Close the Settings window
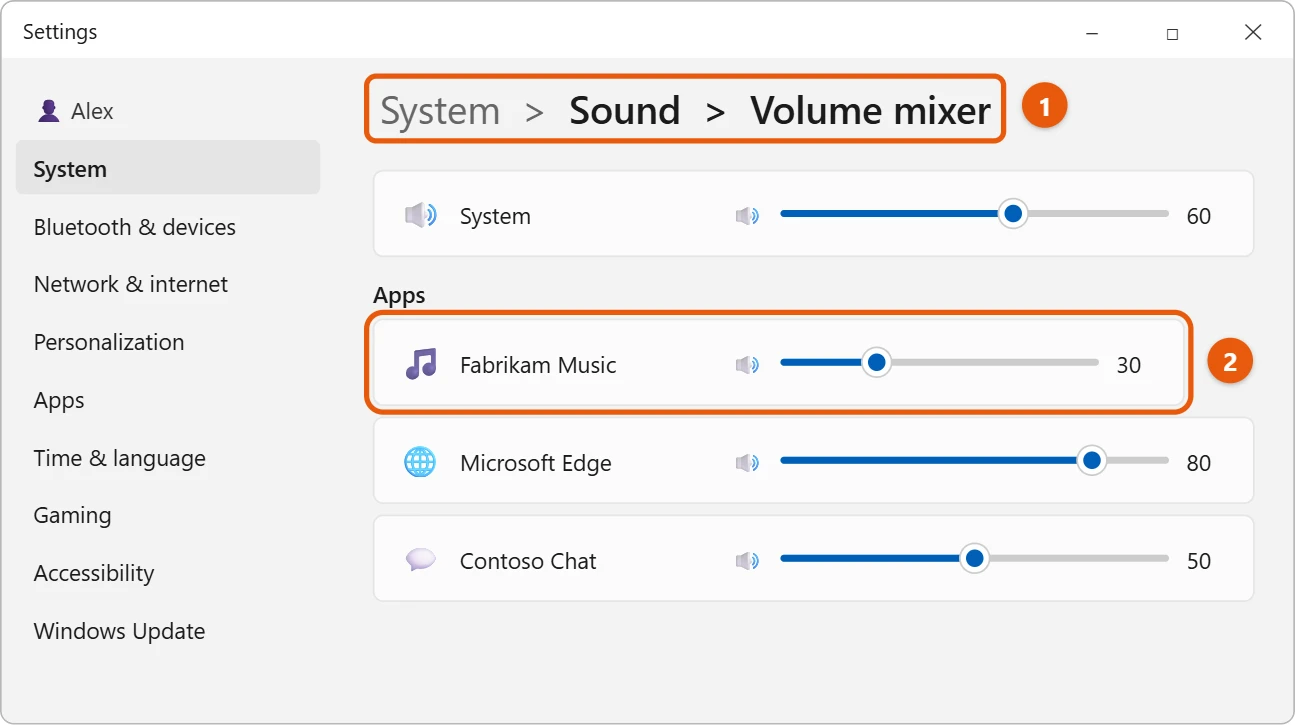Screen dimensions: 1295x725 [1253, 33]
